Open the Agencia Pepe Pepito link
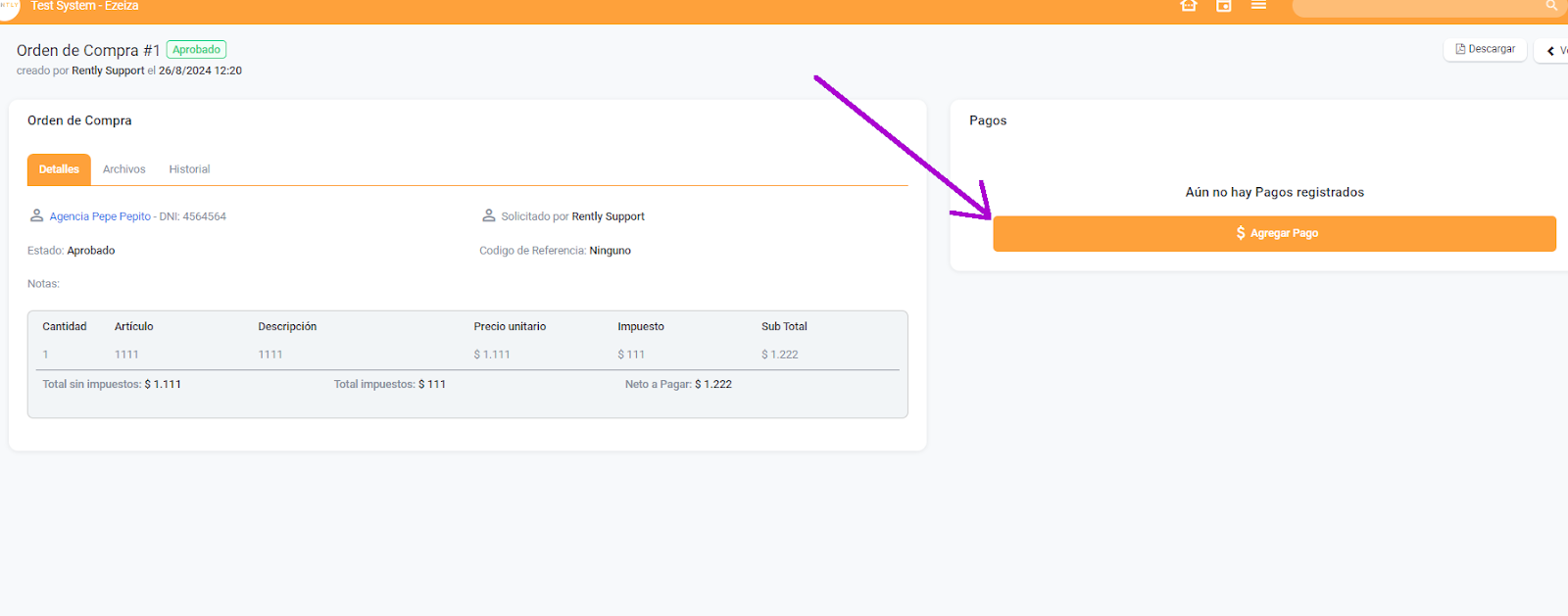This screenshot has width=1568, height=616. pyautogui.click(x=100, y=216)
